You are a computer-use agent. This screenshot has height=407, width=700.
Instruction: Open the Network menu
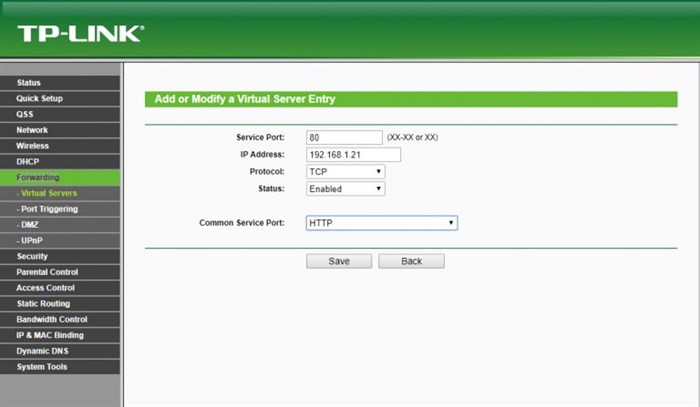click(60, 130)
